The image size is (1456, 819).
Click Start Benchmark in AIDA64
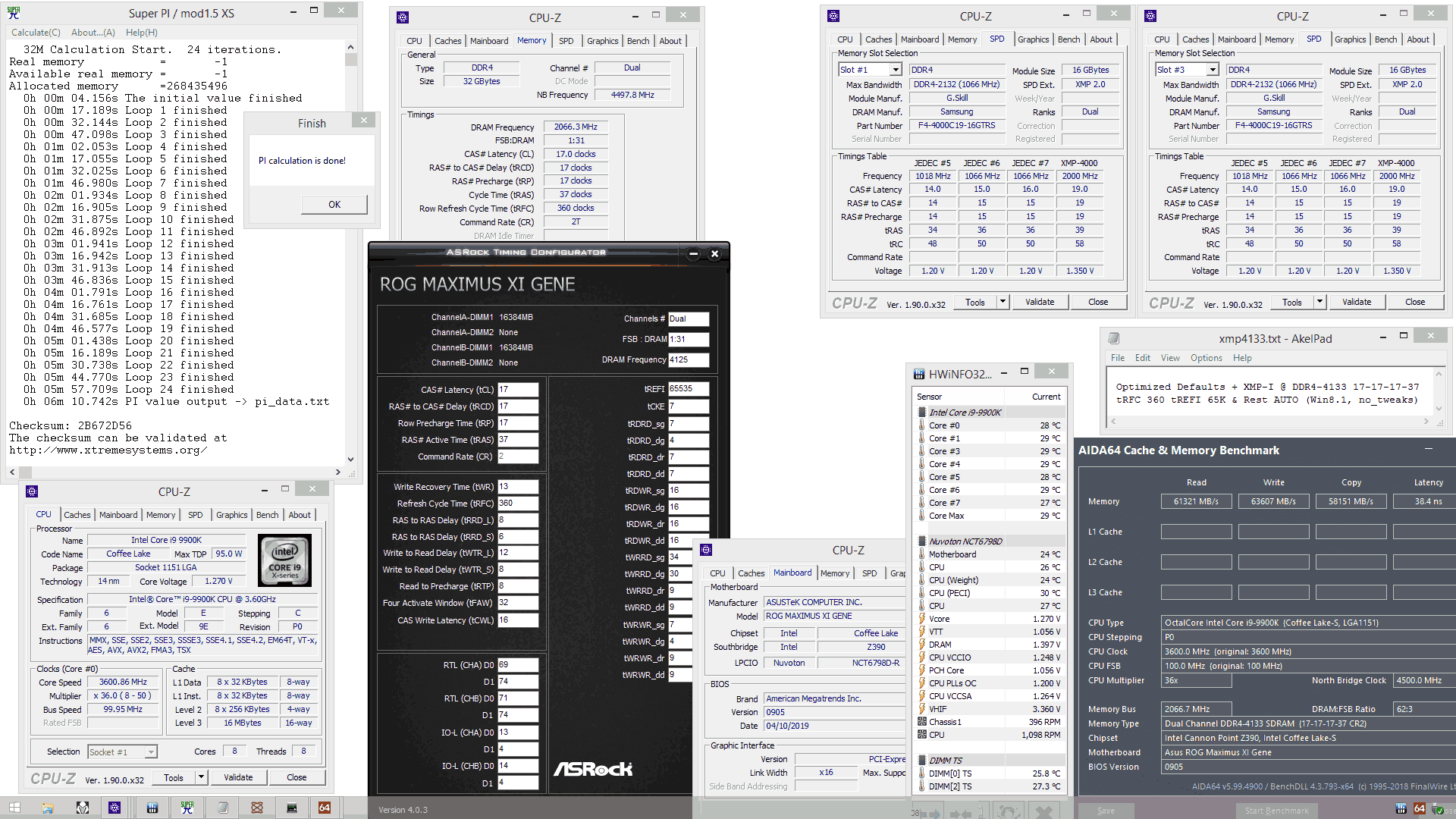1276,811
